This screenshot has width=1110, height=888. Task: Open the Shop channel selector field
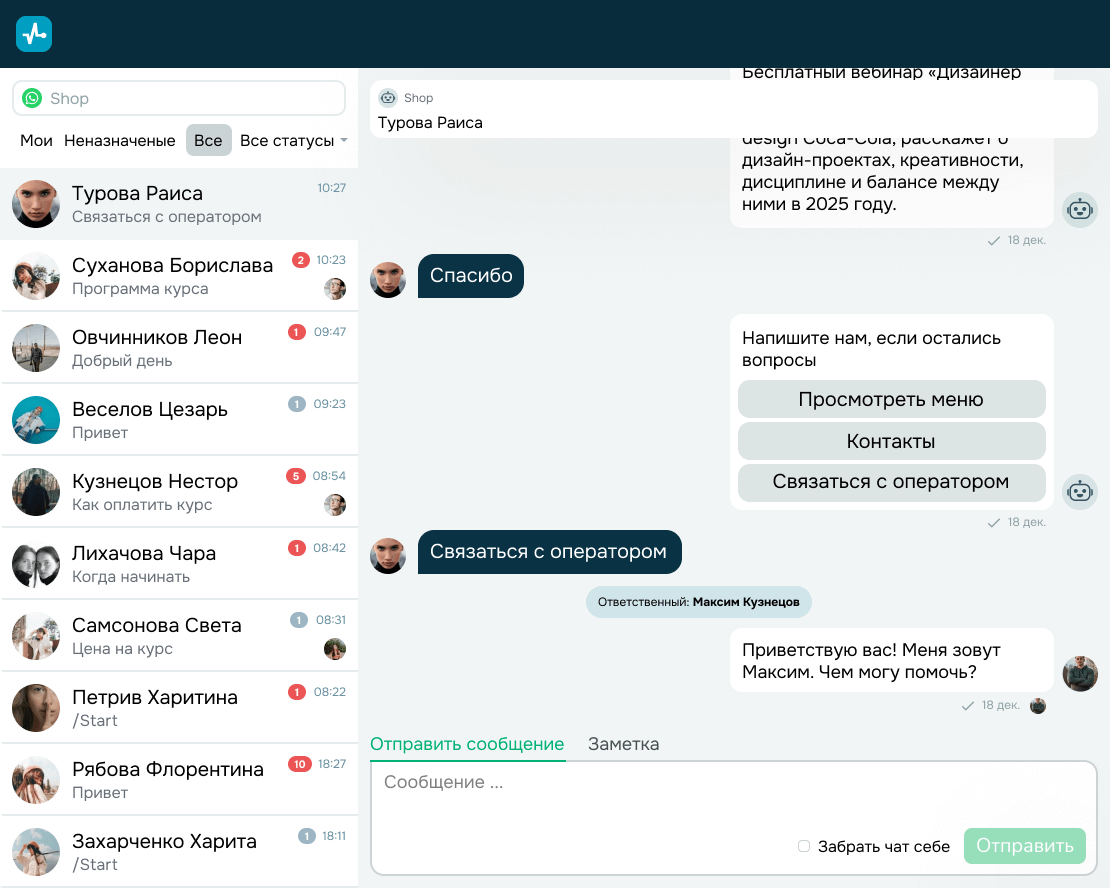pyautogui.click(x=179, y=98)
